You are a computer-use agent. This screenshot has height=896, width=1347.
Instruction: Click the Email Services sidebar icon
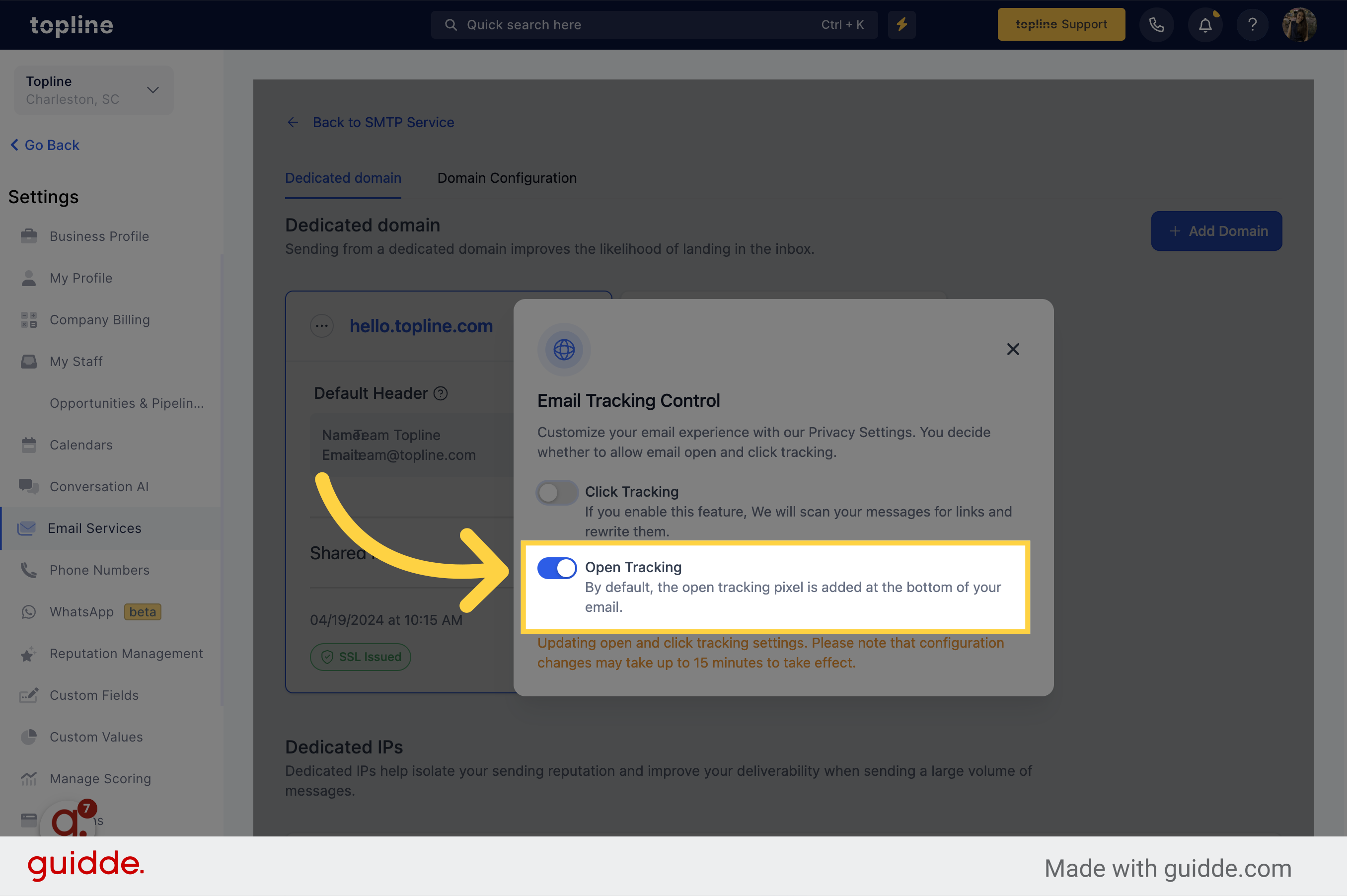[27, 527]
